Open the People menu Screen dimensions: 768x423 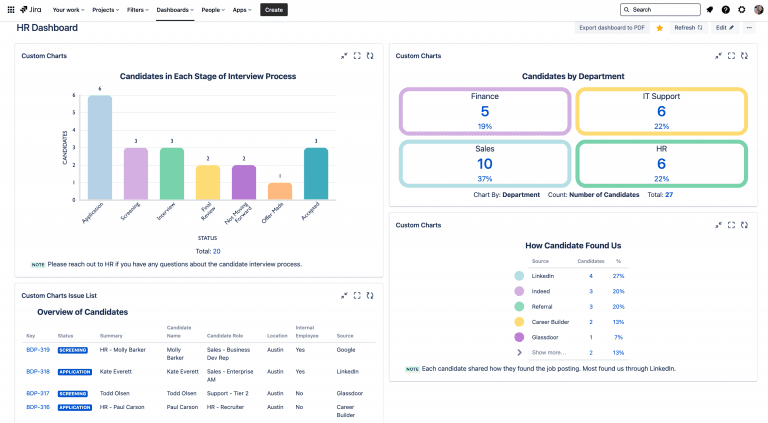coord(213,10)
